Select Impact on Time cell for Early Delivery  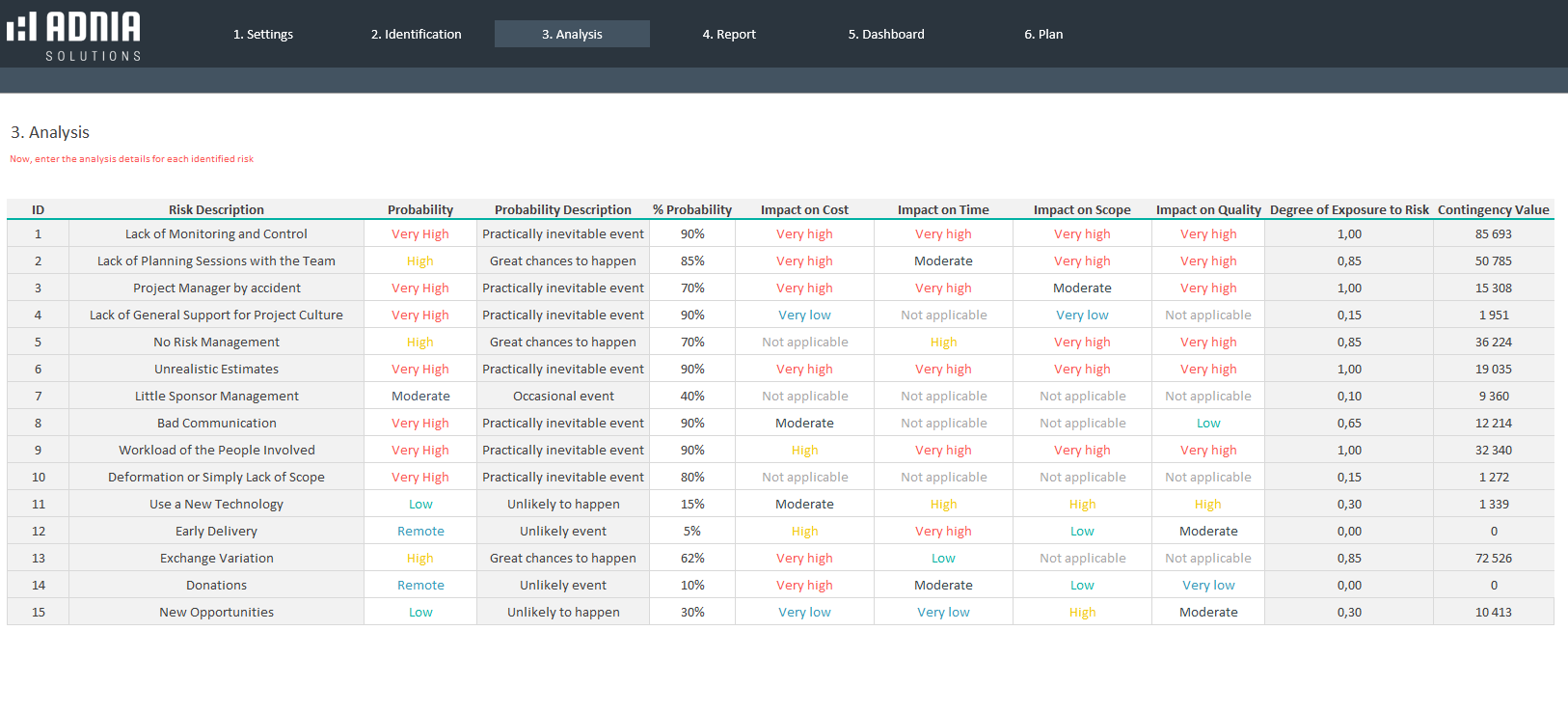click(x=943, y=531)
